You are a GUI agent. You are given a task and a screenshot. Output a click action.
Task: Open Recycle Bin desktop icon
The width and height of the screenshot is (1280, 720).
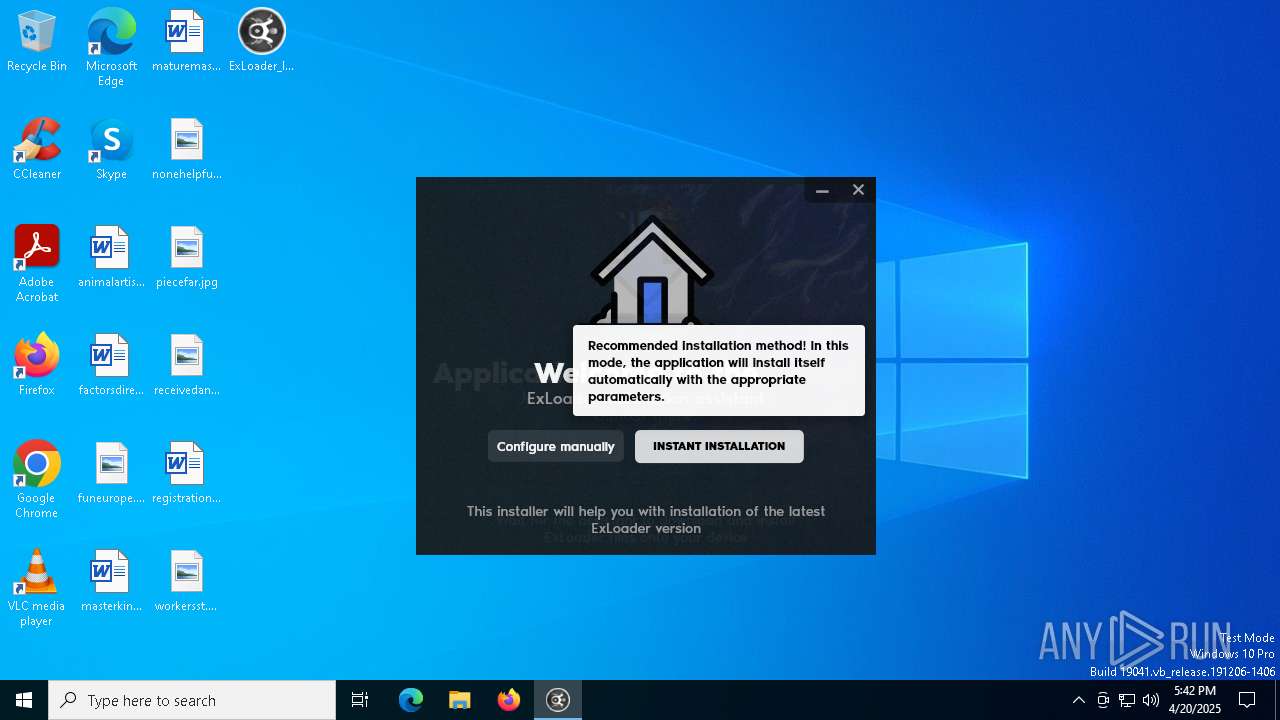tap(37, 42)
